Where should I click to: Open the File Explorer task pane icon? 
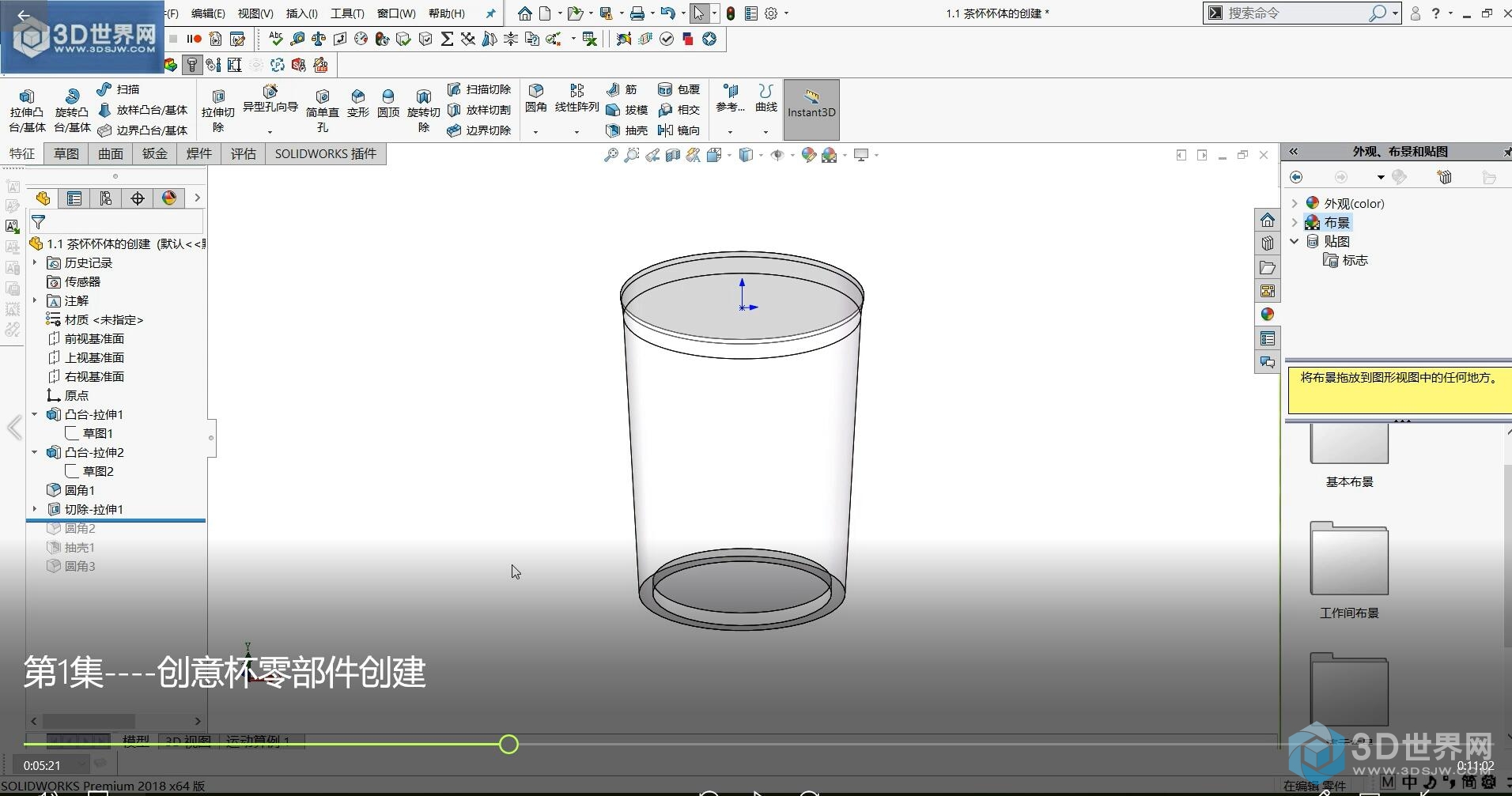point(1268,267)
